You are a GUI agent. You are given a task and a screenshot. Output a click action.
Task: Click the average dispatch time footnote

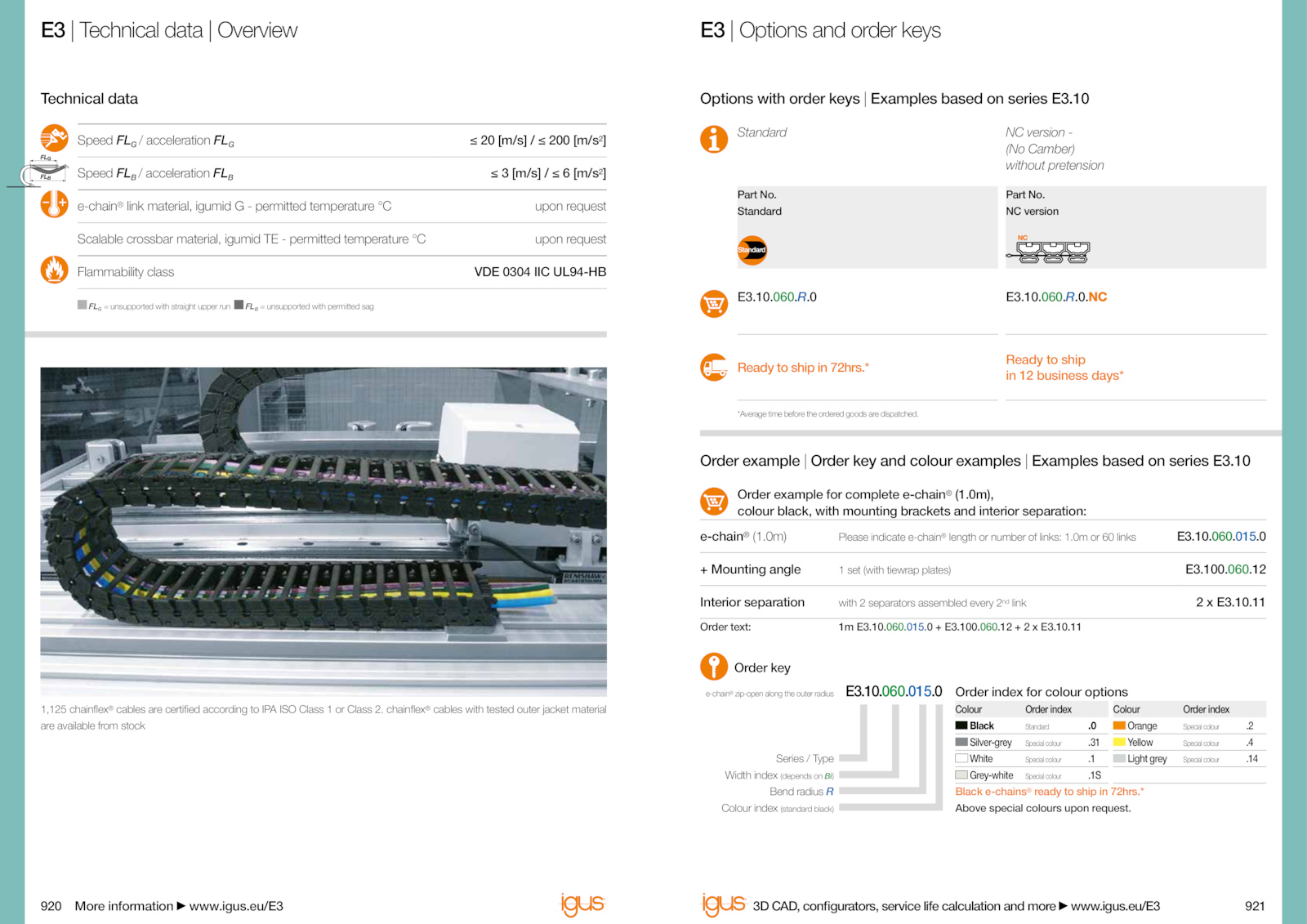pos(827,414)
